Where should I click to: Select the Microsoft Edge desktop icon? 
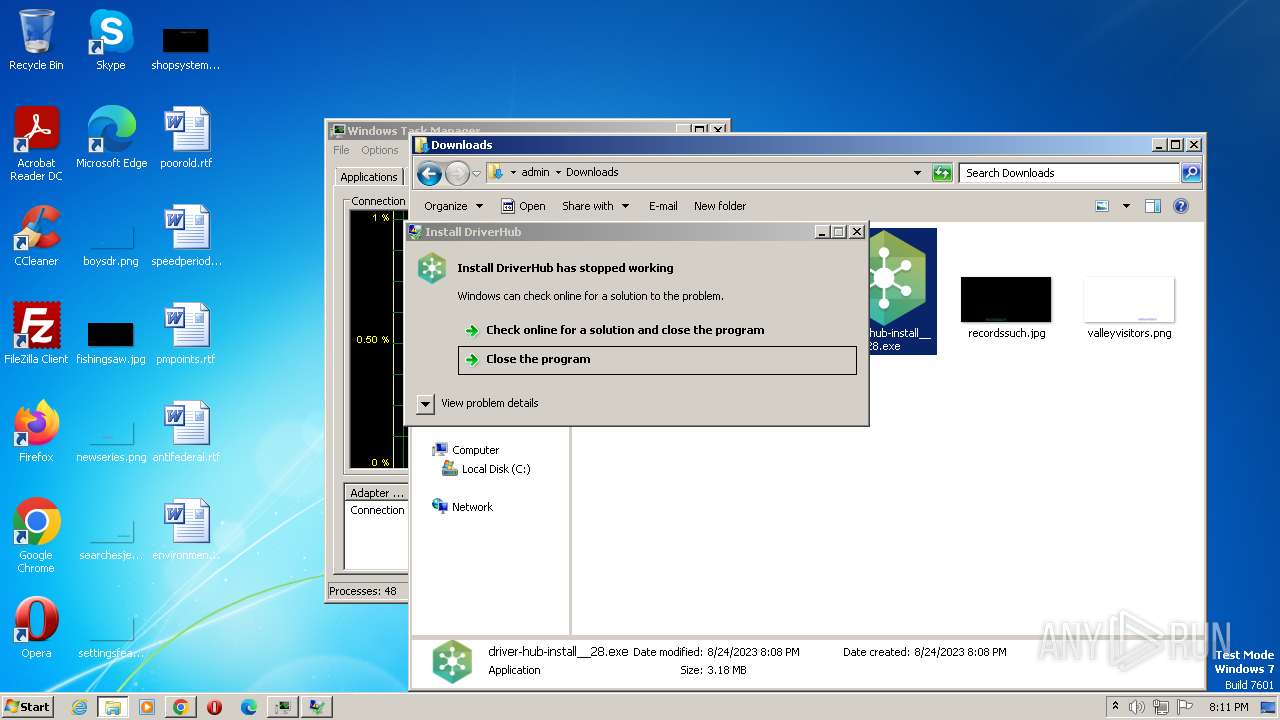[x=111, y=137]
